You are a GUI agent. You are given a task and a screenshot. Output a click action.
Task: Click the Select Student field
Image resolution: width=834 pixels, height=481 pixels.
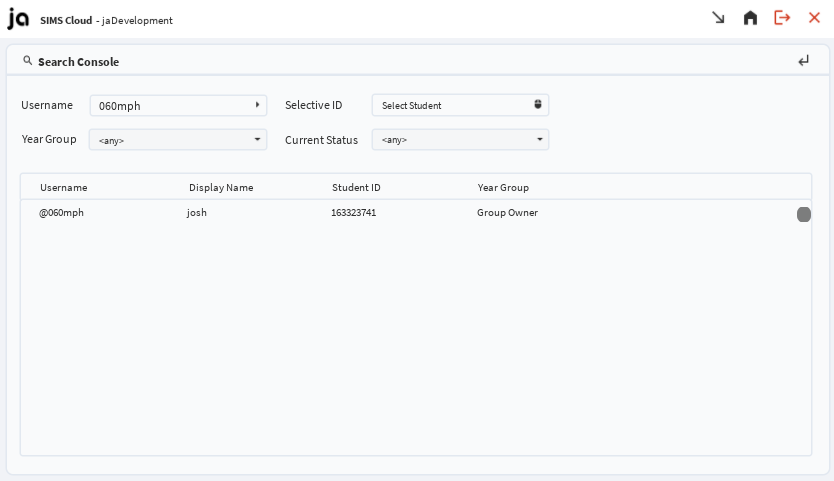[x=460, y=105]
